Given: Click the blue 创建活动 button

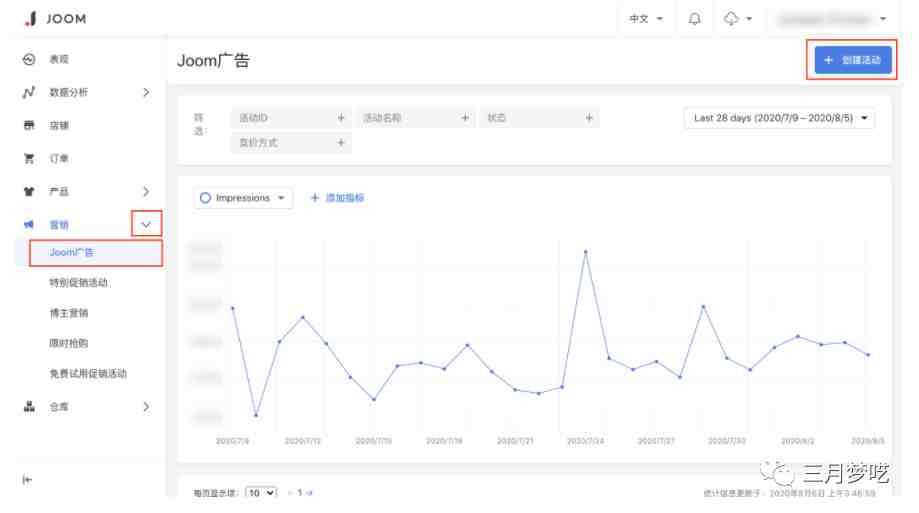Looking at the screenshot, I should click(x=853, y=60).
